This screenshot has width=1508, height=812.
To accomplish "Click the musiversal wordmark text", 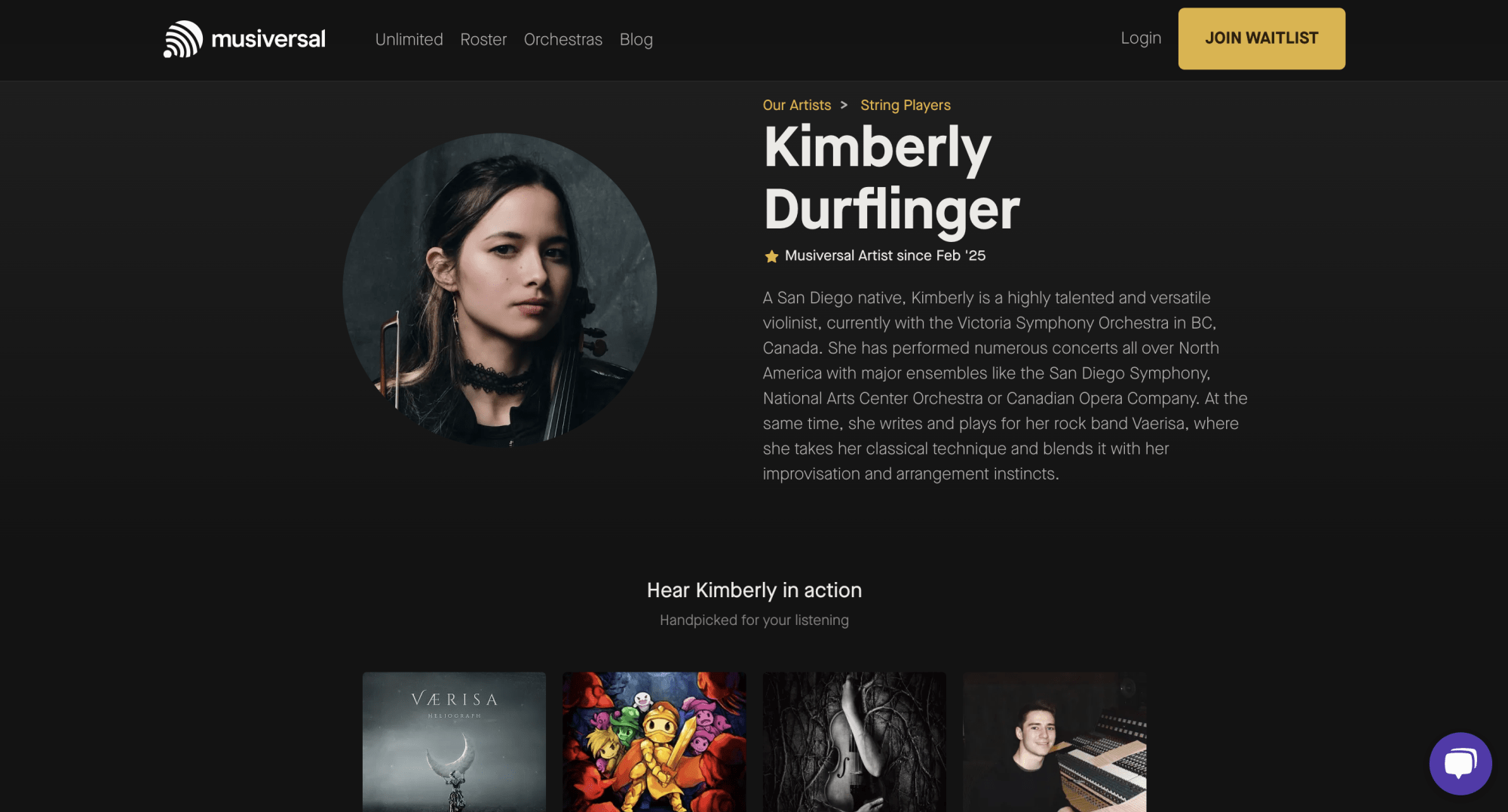I will pos(268,39).
